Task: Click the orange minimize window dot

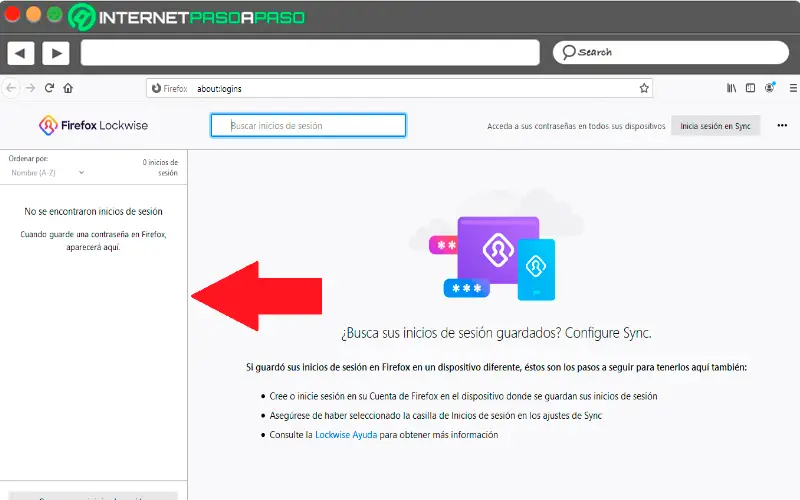Action: tap(33, 14)
